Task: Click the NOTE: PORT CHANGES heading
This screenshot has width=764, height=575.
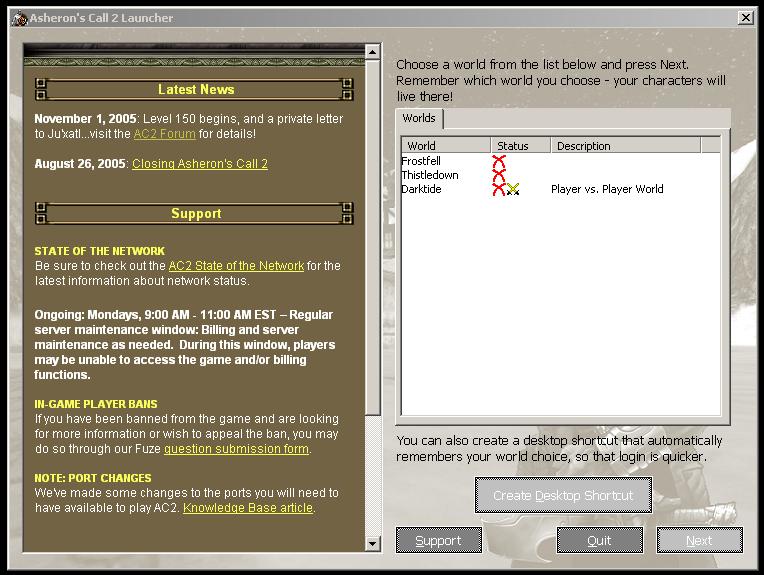Action: pyautogui.click(x=93, y=478)
